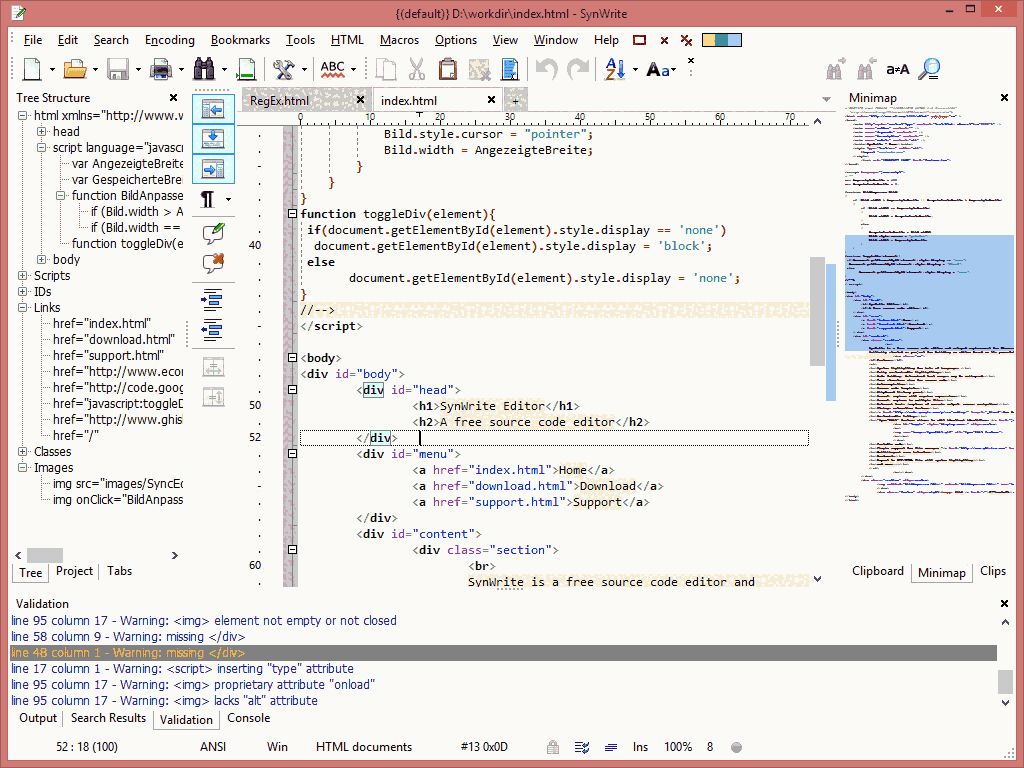Toggle the bottom output panel button
Image resolution: width=1024 pixels, height=768 pixels.
tap(212, 138)
